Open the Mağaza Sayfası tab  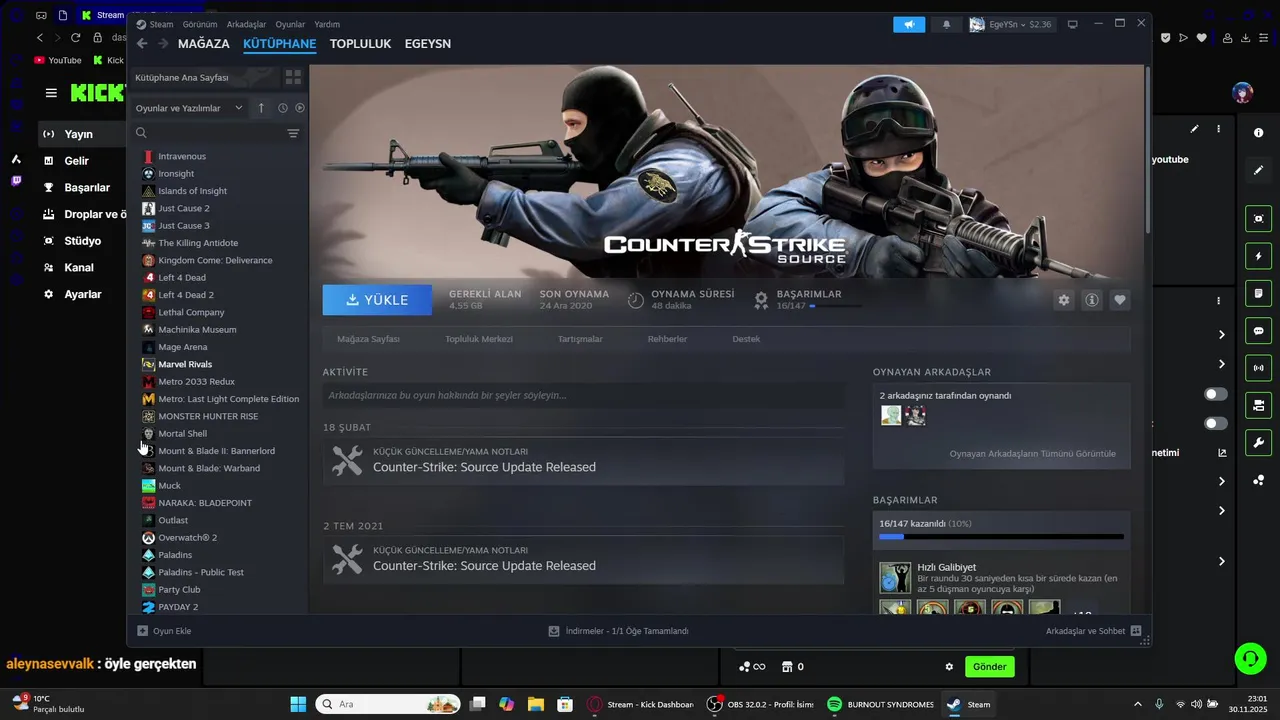368,339
